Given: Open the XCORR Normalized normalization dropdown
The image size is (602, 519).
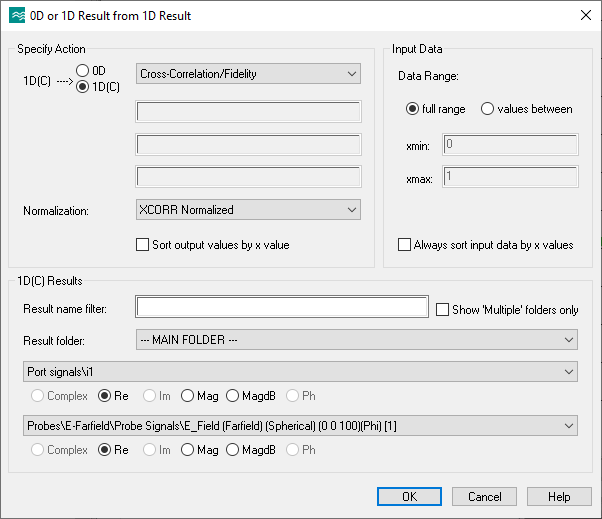Looking at the screenshot, I should tap(248, 210).
